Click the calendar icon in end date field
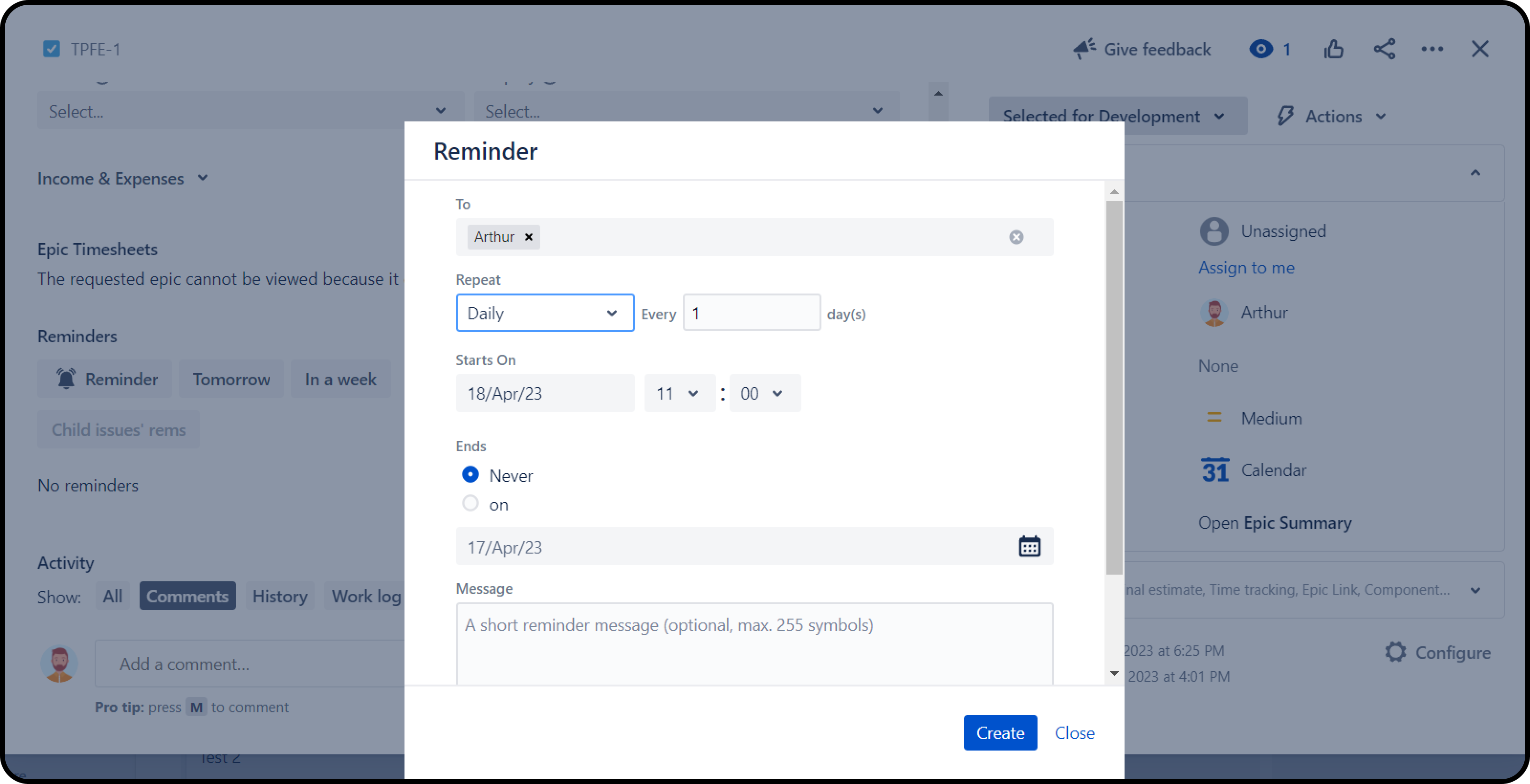The height and width of the screenshot is (784, 1530). (1029, 546)
